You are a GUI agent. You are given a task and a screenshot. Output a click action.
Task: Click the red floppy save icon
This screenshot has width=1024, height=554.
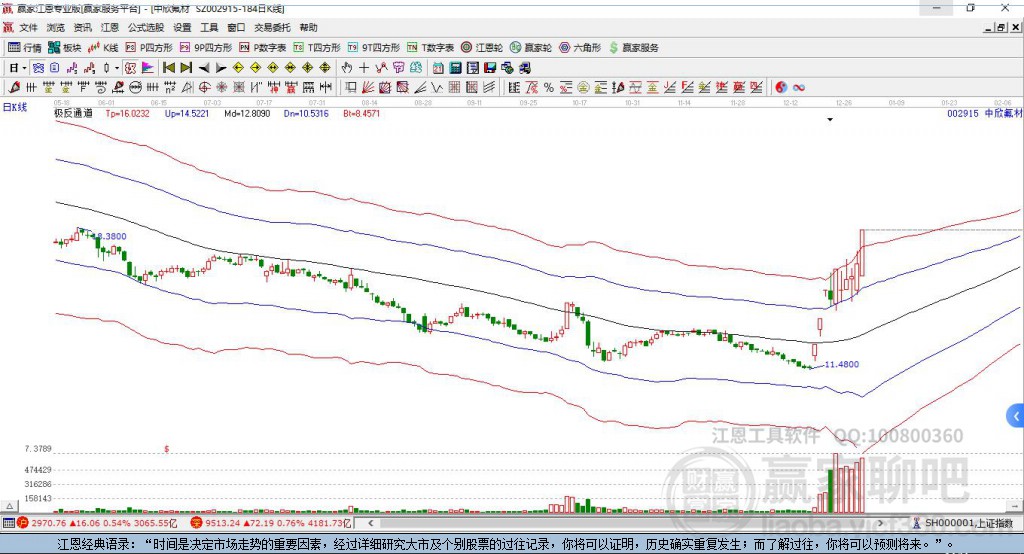(490, 68)
